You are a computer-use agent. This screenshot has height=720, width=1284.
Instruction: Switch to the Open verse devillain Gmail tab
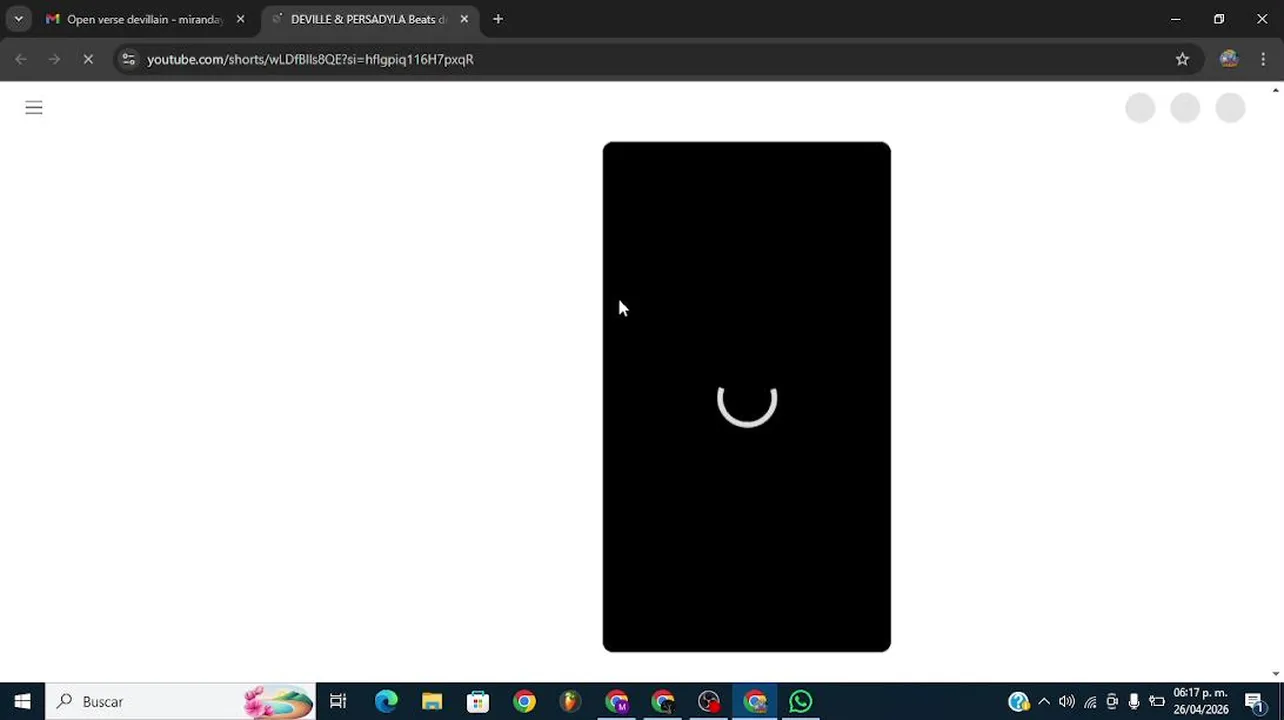145,19
